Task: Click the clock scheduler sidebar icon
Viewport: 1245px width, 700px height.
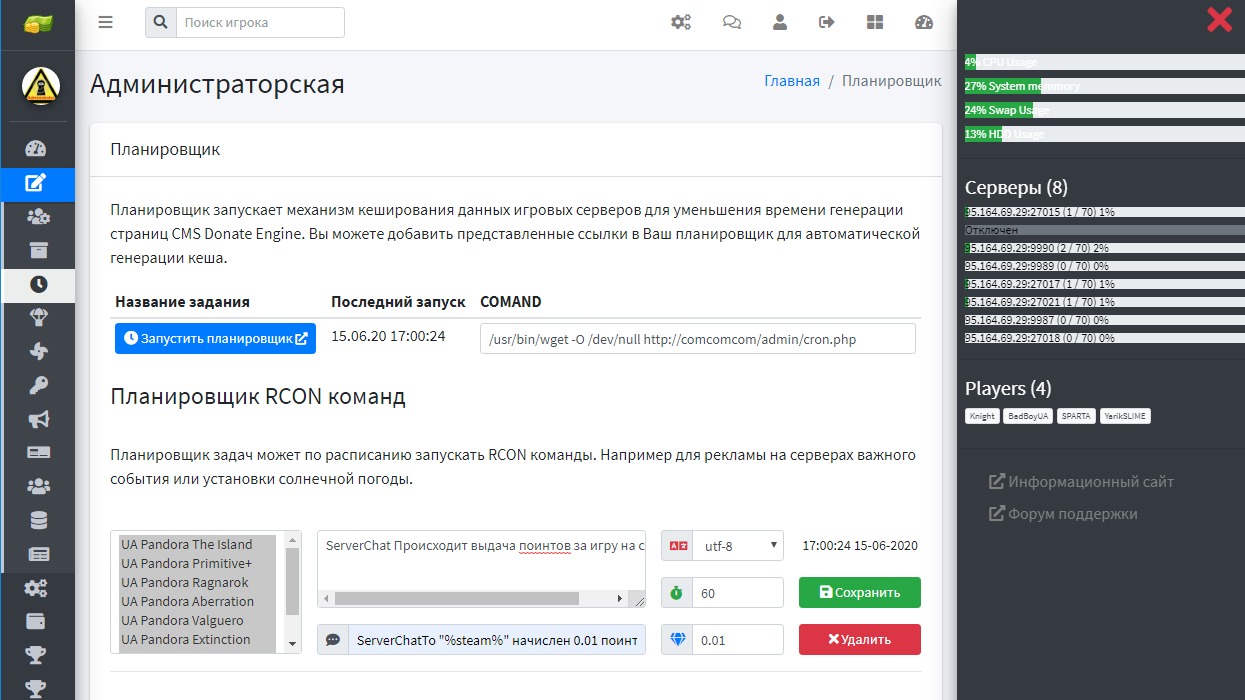Action: (x=38, y=284)
